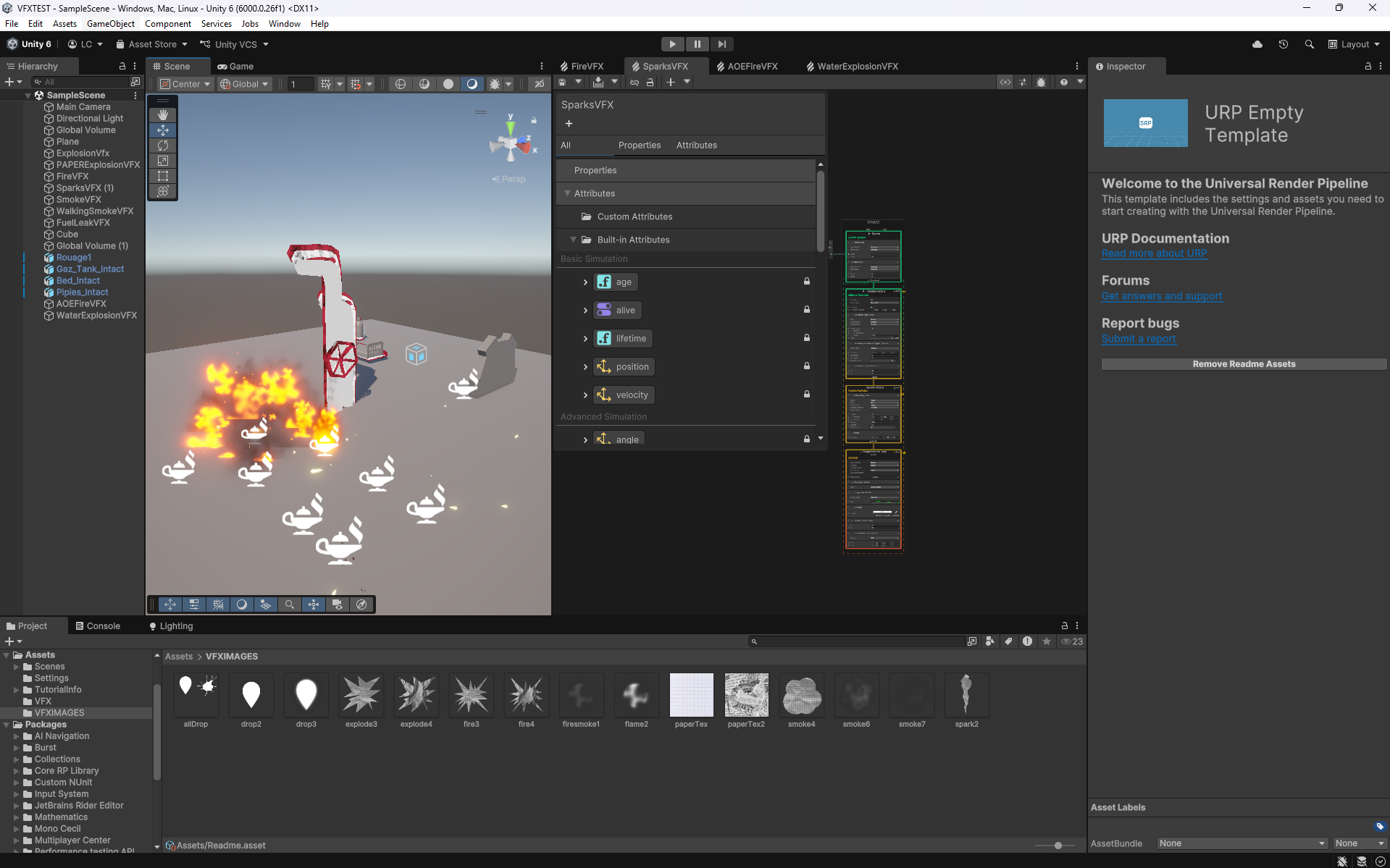Toggle grid snapping in Scene toolbar
The width and height of the screenshot is (1390, 868).
[355, 84]
